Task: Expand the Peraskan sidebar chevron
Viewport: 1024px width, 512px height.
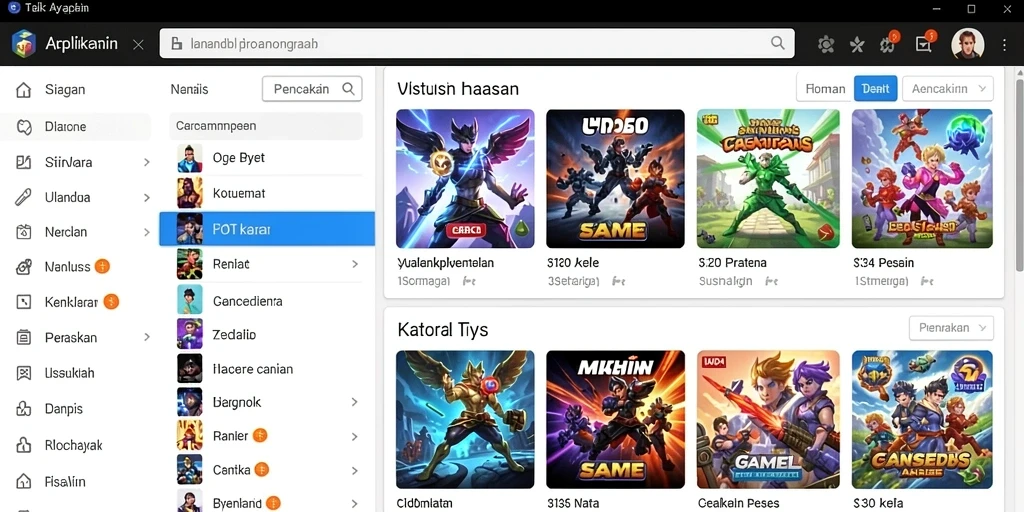Action: pos(147,338)
